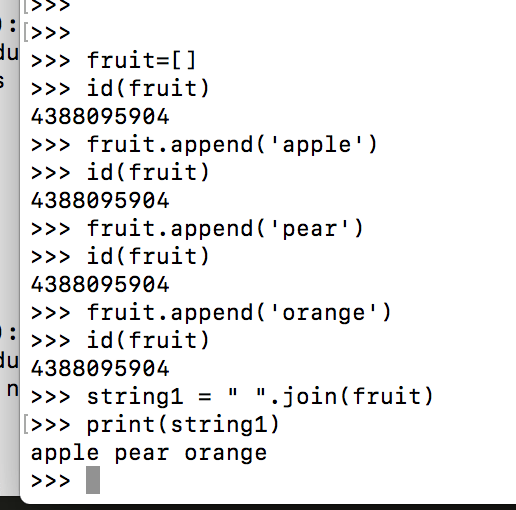
Task: Click the string1 join(fruit) assignment line
Action: pos(232,397)
